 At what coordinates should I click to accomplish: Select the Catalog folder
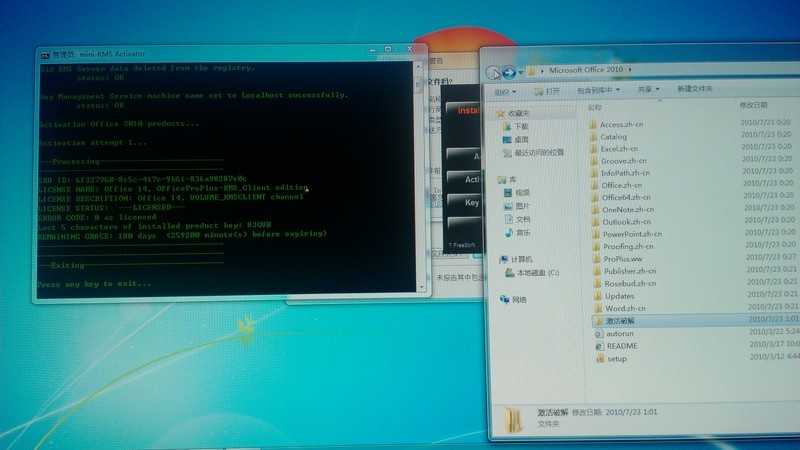608,137
